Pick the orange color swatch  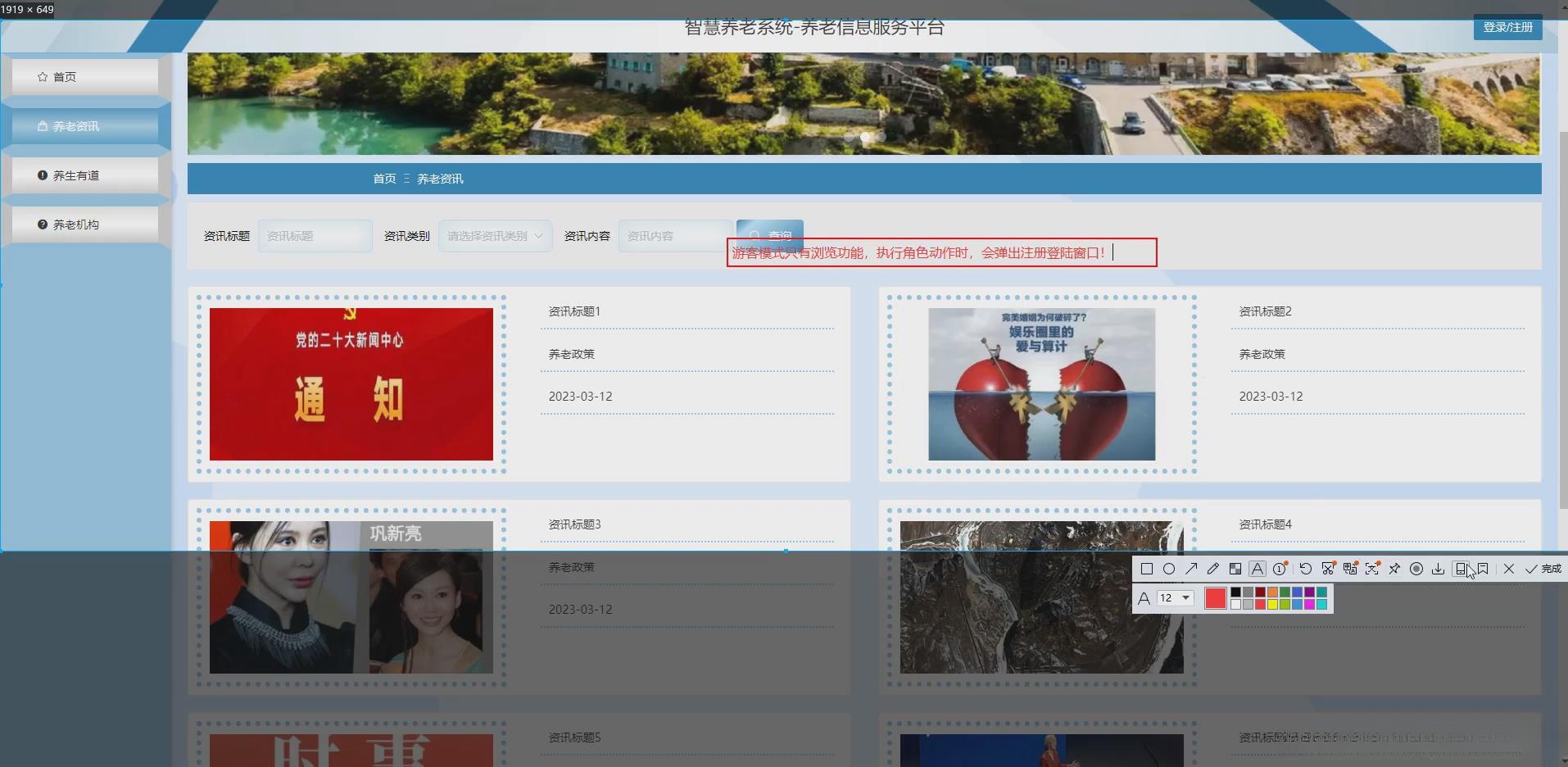point(1272,592)
